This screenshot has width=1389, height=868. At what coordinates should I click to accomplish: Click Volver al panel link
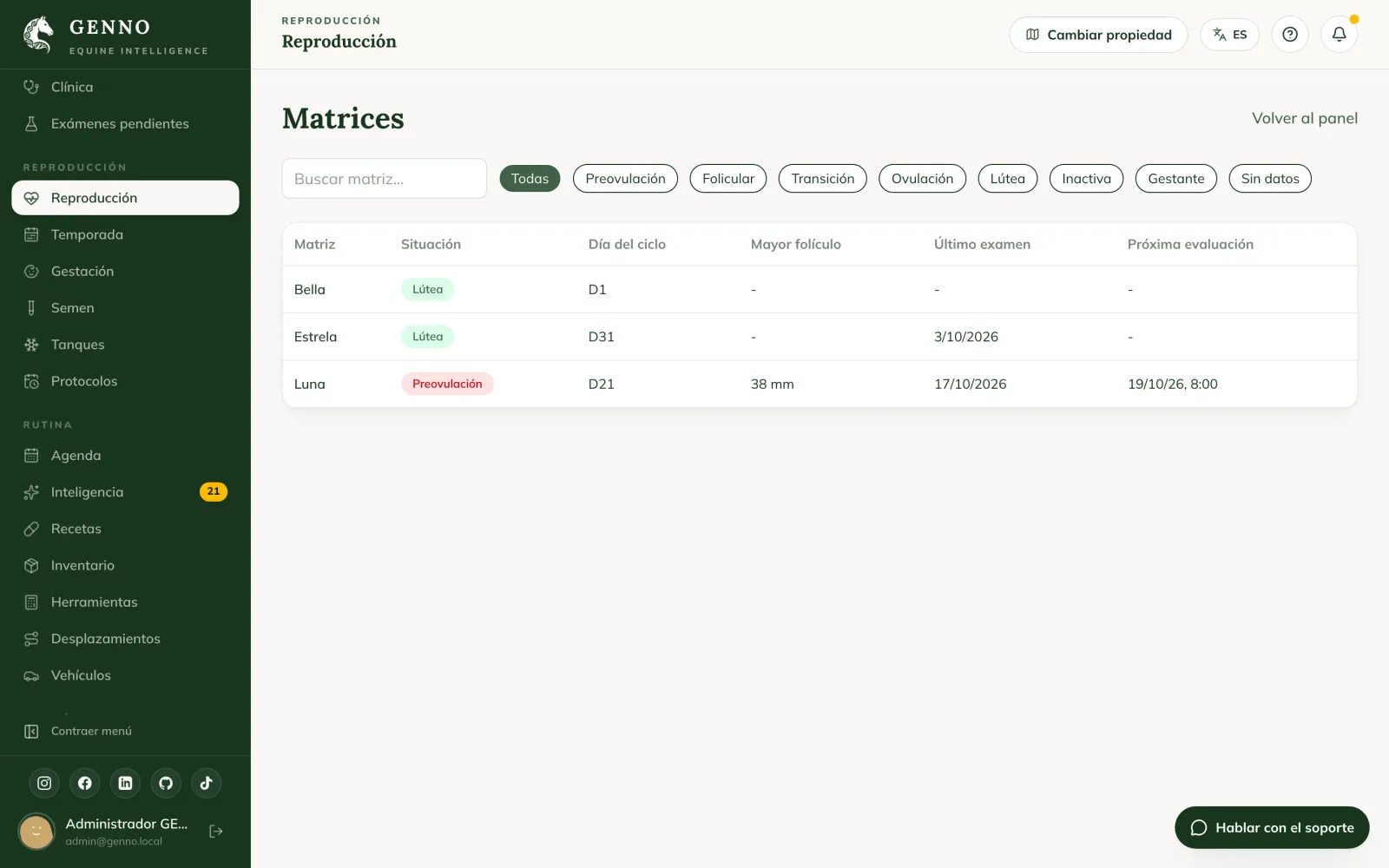tap(1304, 118)
